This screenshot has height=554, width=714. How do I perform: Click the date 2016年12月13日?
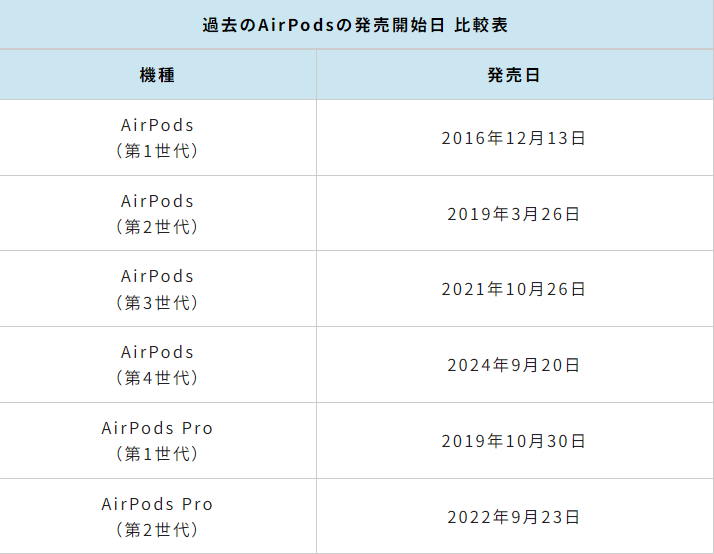[514, 138]
